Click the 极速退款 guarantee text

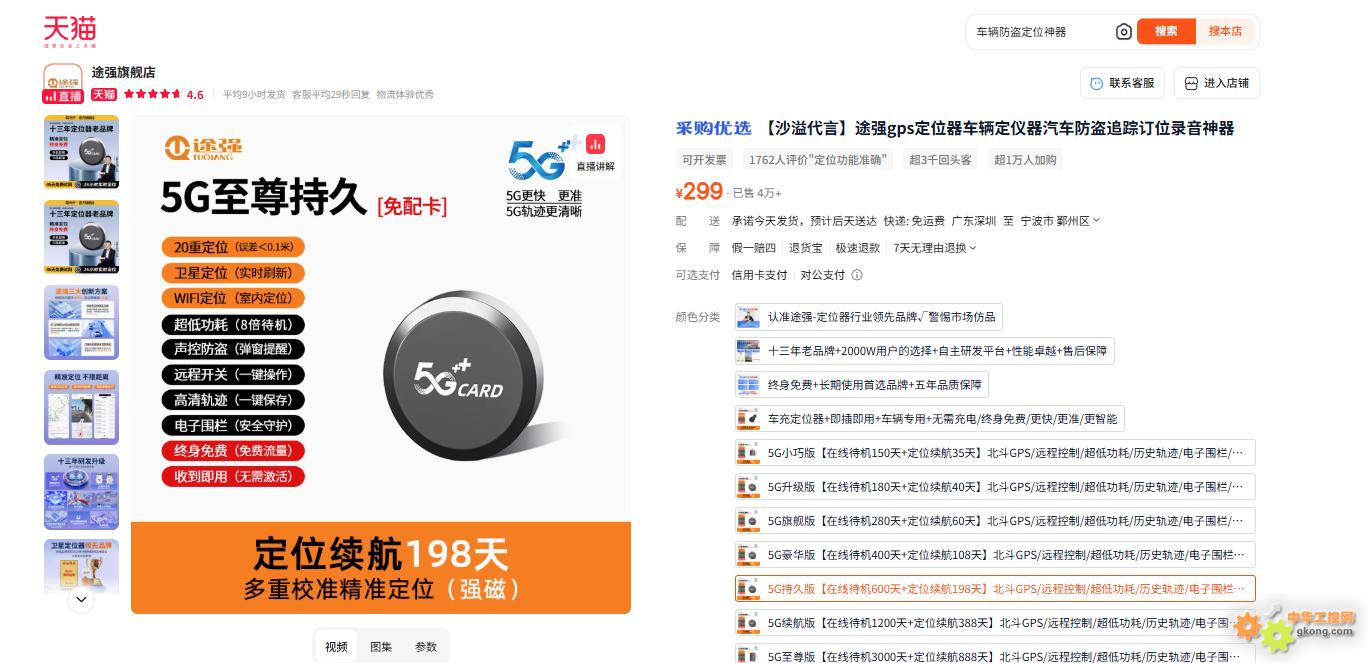(x=858, y=248)
